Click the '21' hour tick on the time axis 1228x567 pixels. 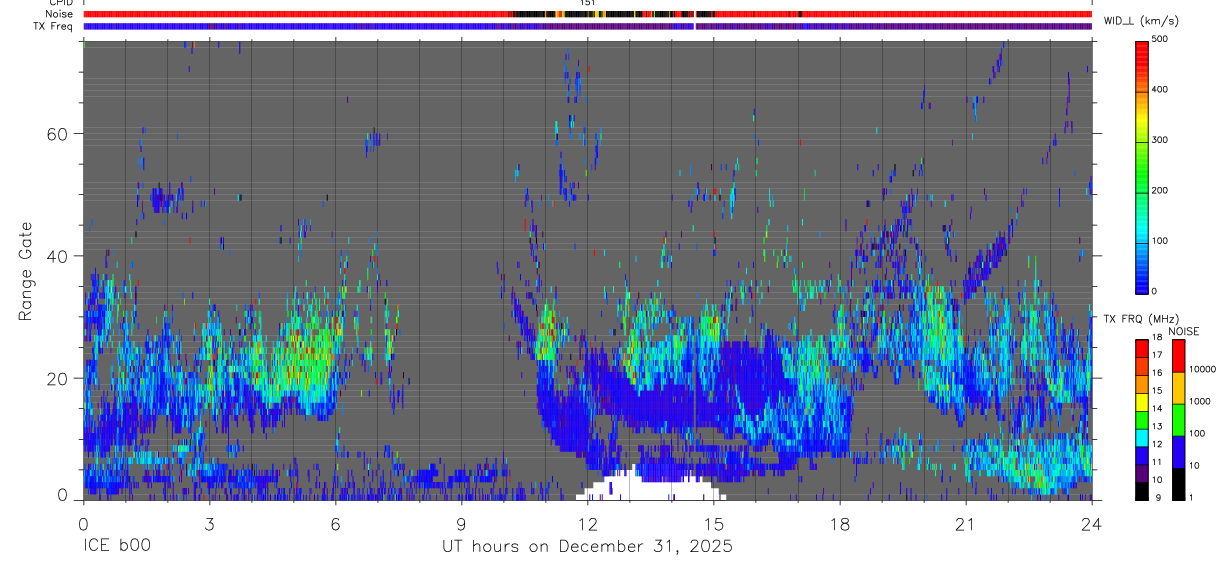[x=965, y=523]
